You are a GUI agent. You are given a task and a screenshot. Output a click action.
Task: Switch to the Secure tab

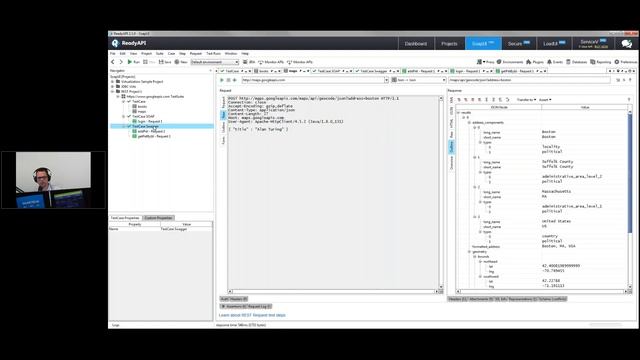(x=518, y=43)
